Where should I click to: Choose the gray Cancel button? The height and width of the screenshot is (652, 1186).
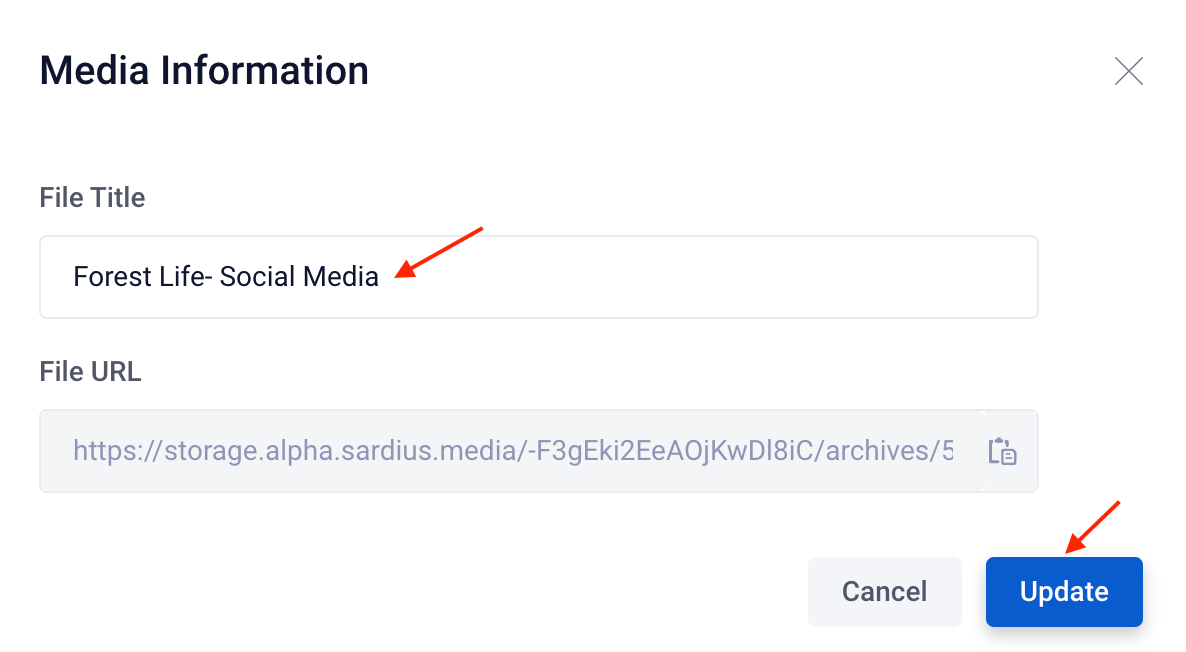click(884, 591)
